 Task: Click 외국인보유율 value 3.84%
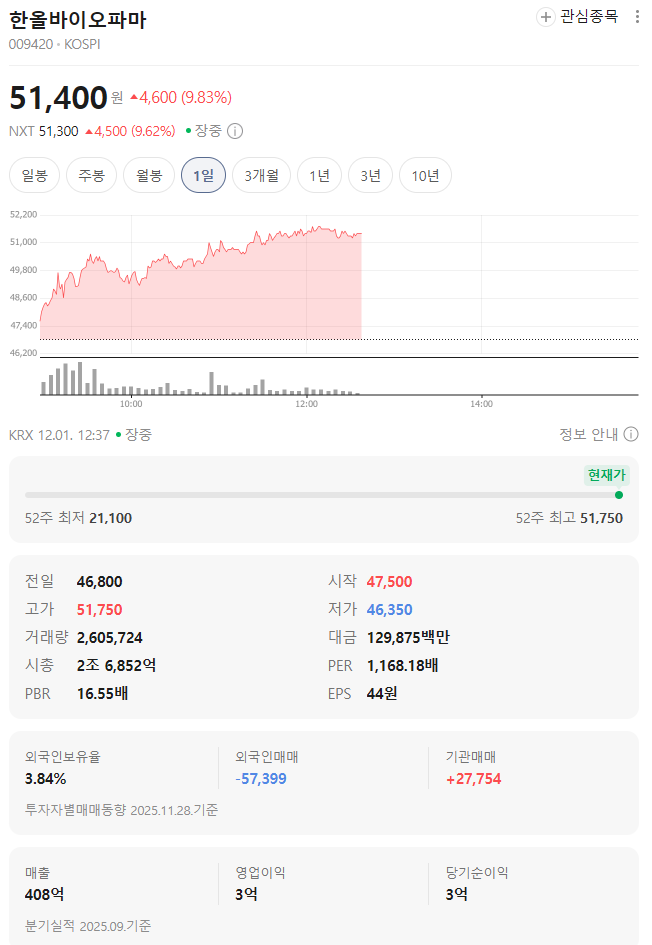[x=45, y=779]
